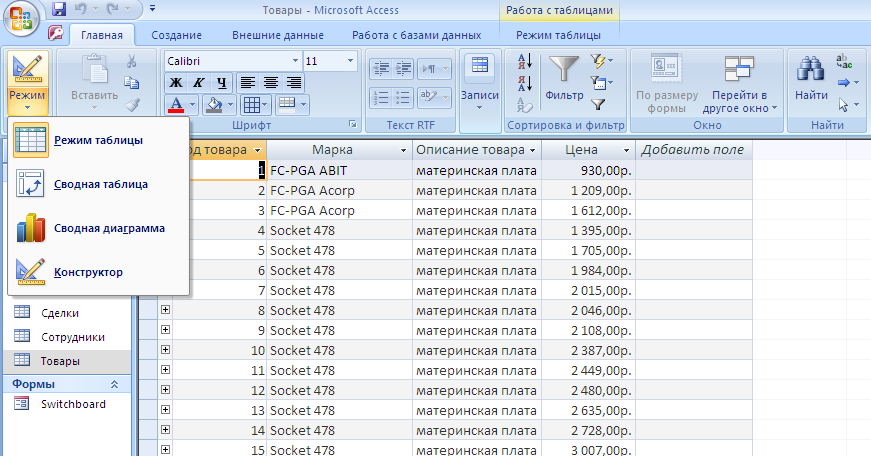Open advanced filter options
This screenshot has height=456, width=871.
[x=601, y=83]
